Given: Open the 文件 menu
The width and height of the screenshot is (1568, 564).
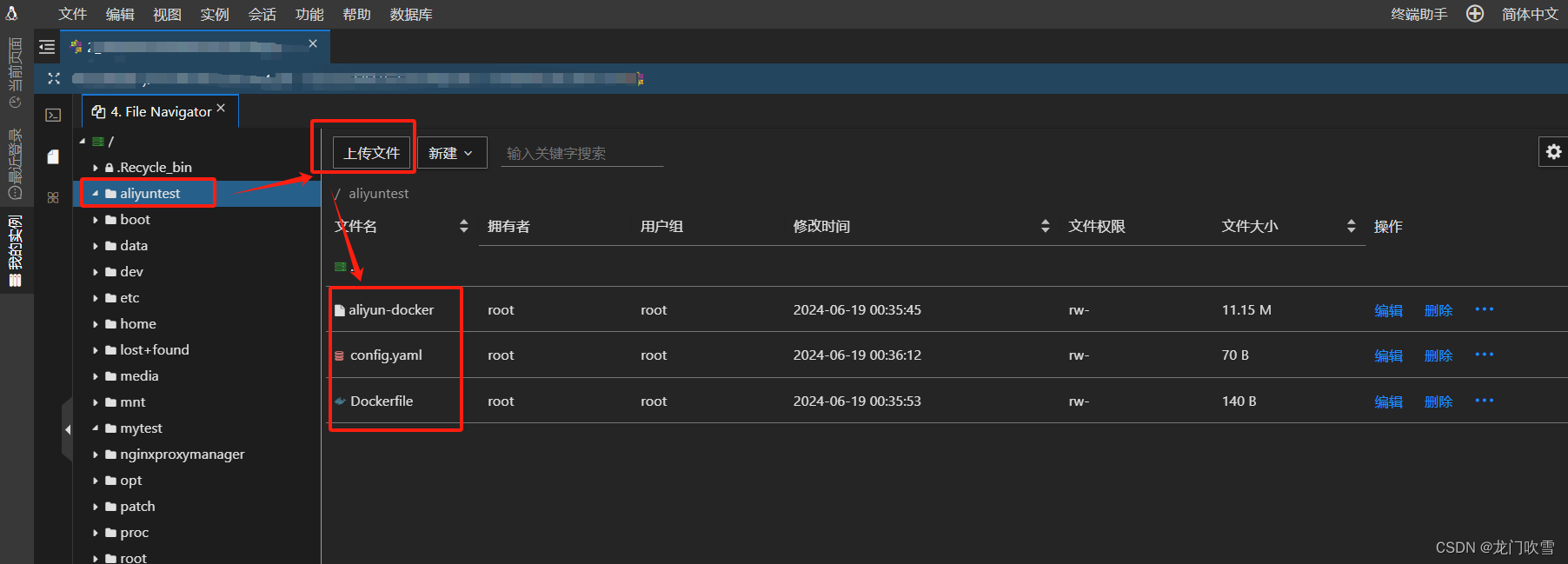Looking at the screenshot, I should click(73, 14).
